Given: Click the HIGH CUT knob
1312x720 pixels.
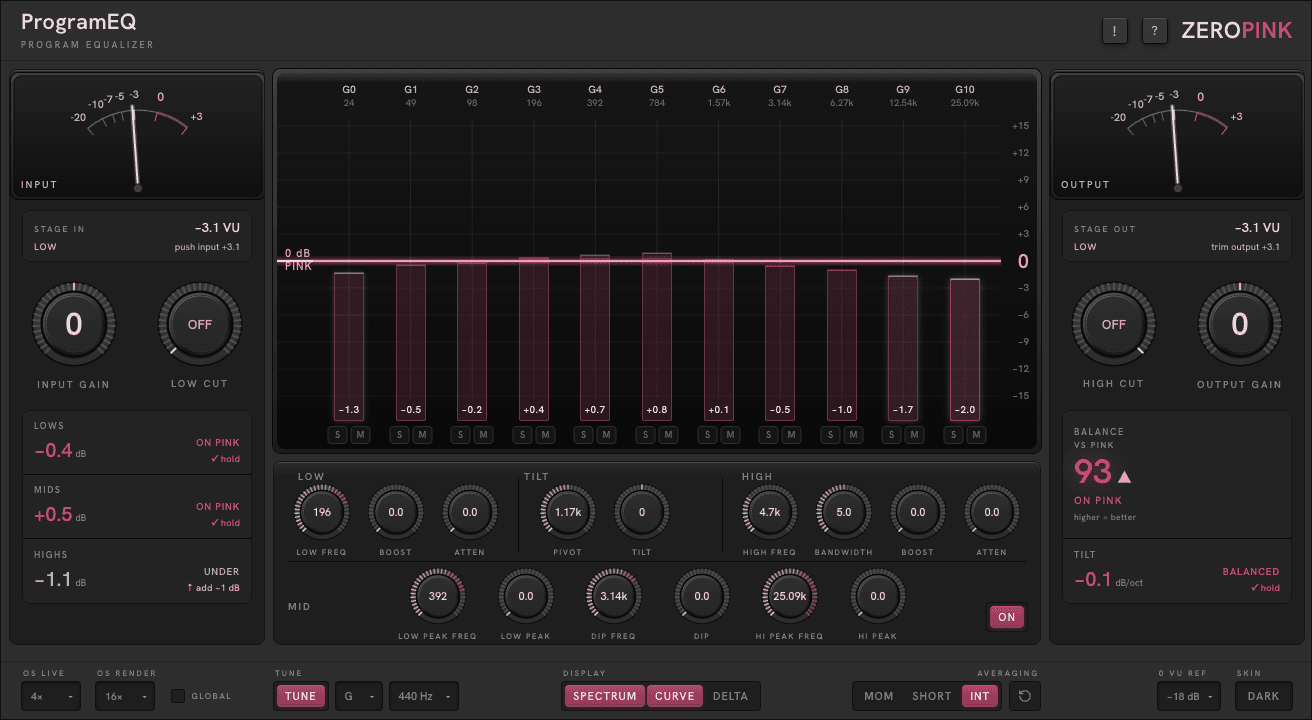Looking at the screenshot, I should point(1114,325).
